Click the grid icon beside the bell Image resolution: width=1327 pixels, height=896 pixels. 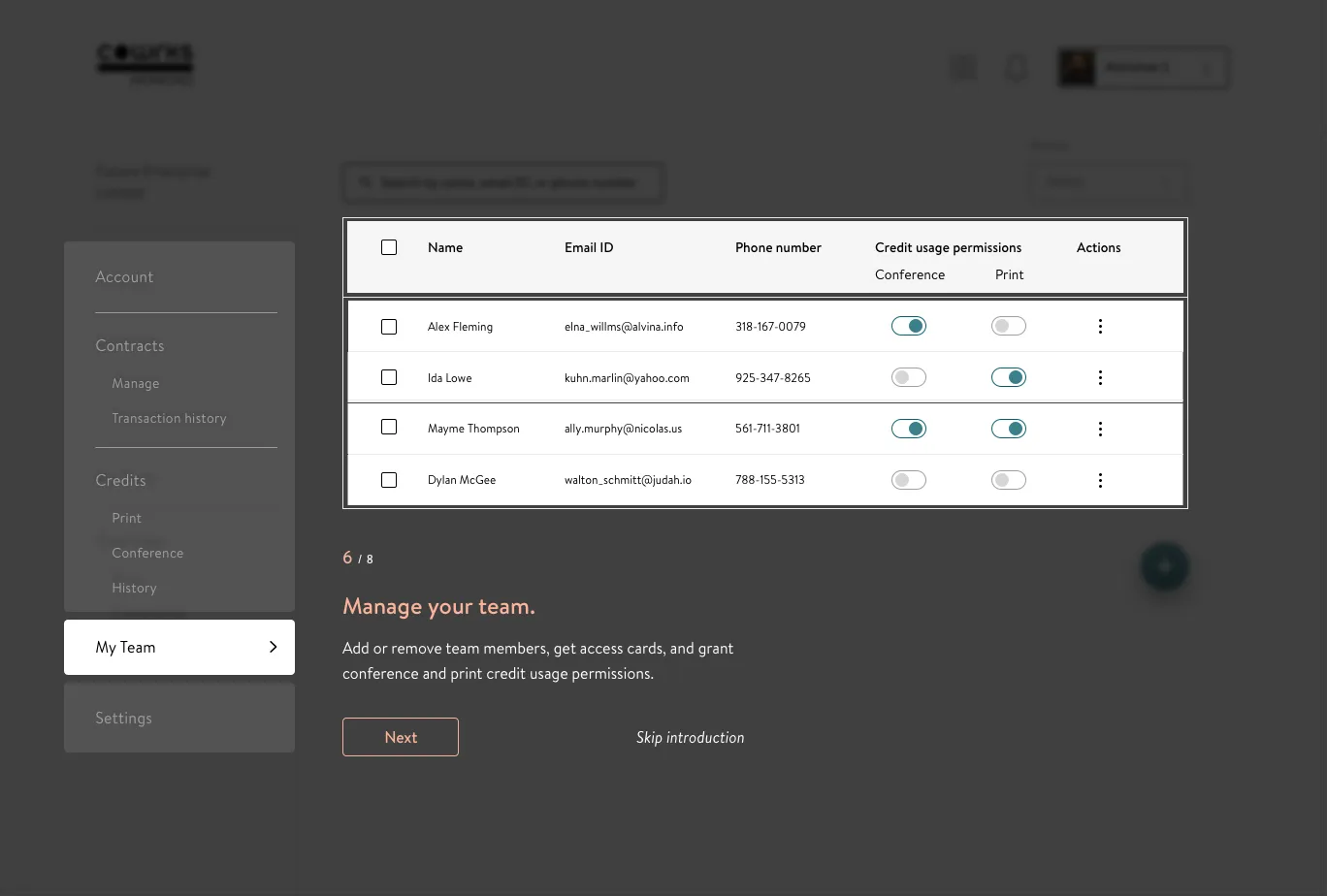963,68
